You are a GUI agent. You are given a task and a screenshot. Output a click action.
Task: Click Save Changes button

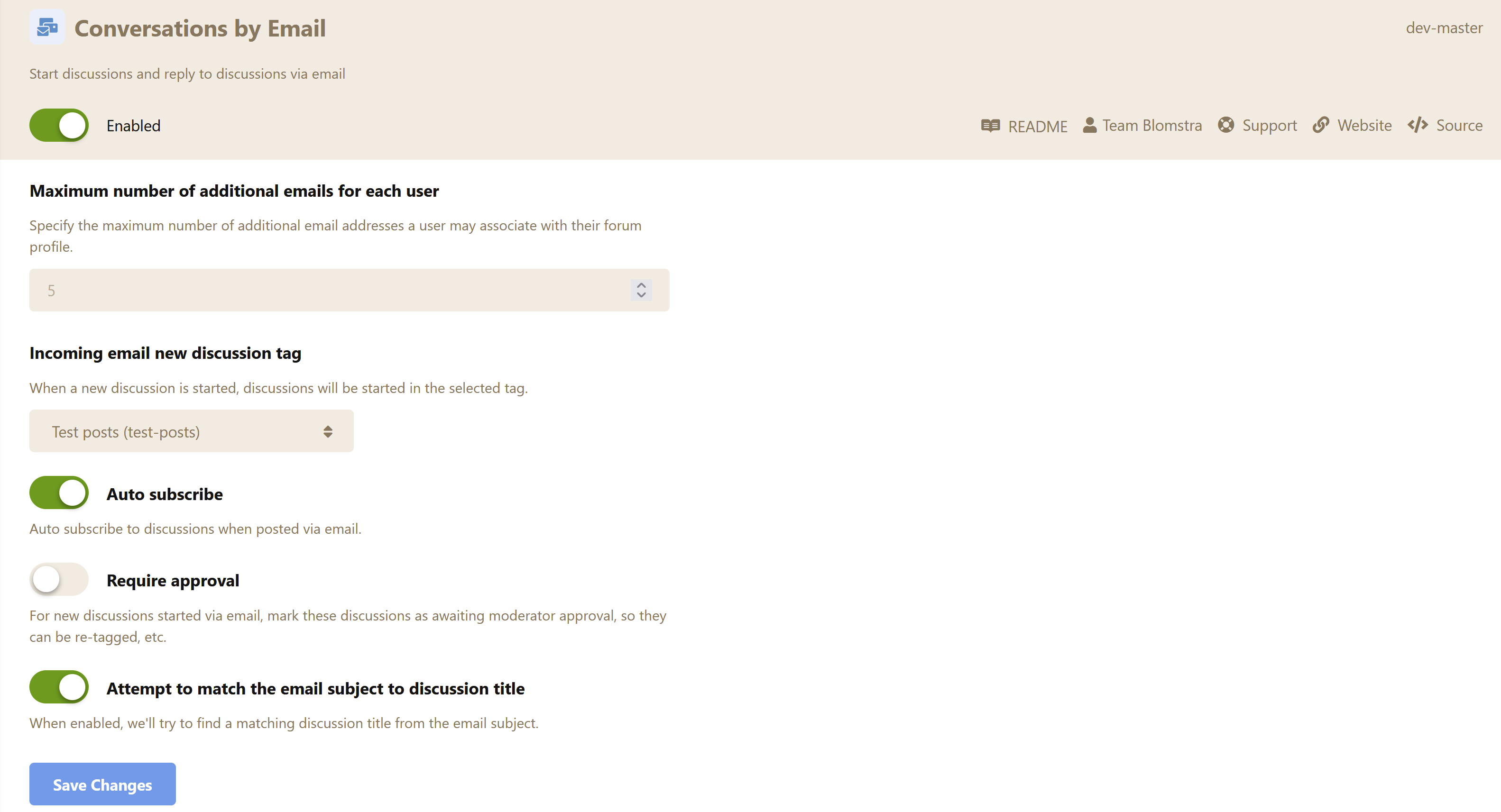(102, 785)
